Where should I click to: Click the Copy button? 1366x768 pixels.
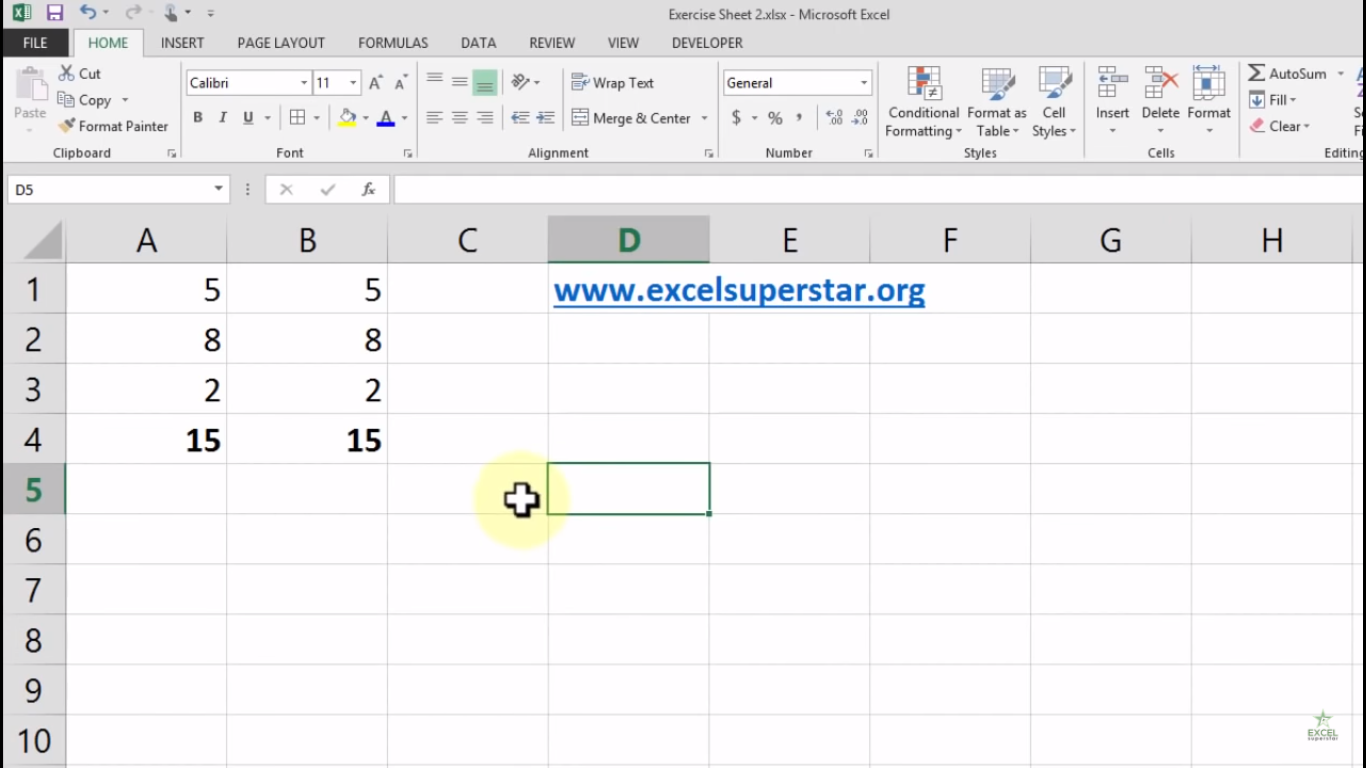[x=86, y=100]
